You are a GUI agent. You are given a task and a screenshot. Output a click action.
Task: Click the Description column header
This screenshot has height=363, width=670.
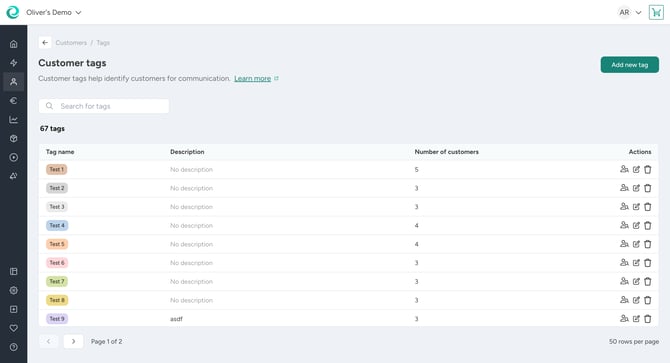187,152
